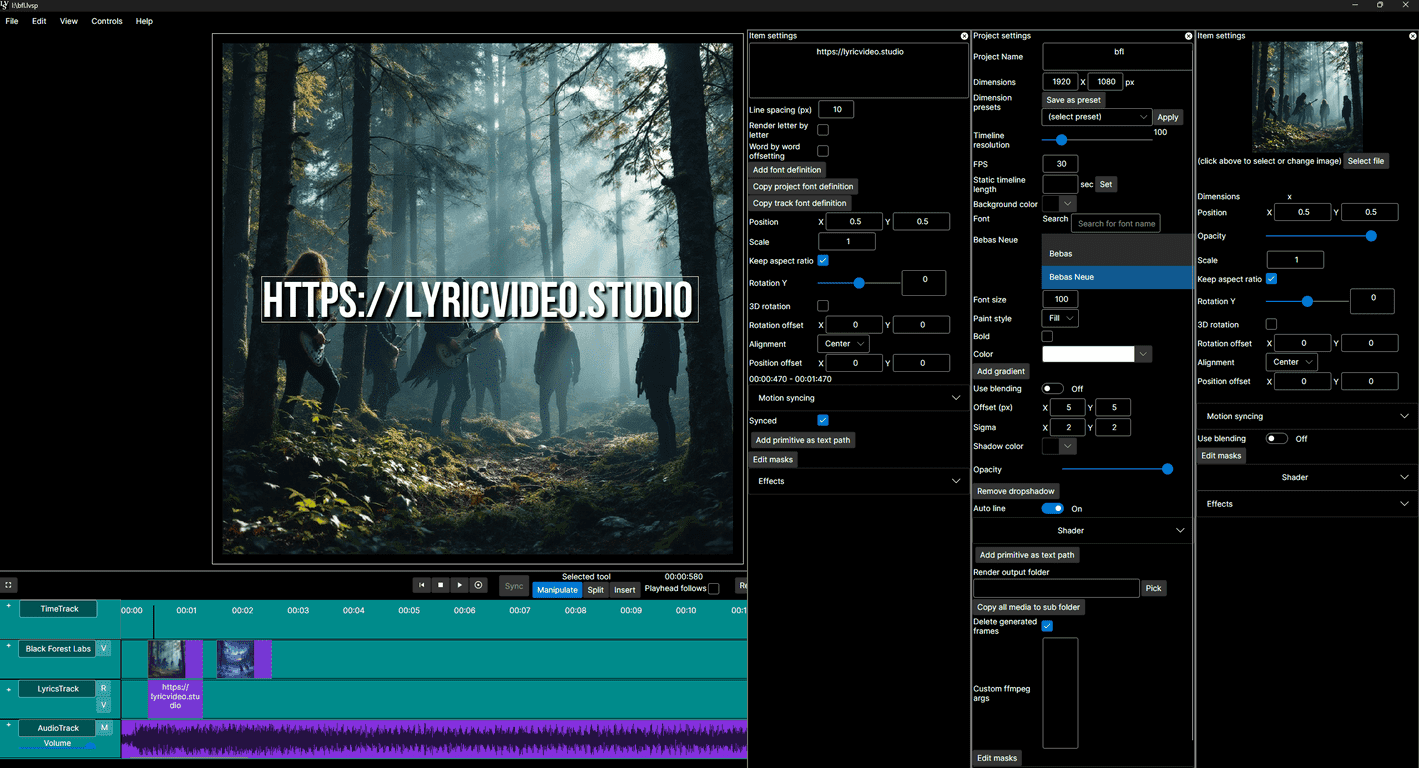Open the Alignment dropdown set to Center
The width and height of the screenshot is (1419, 768).
(843, 343)
